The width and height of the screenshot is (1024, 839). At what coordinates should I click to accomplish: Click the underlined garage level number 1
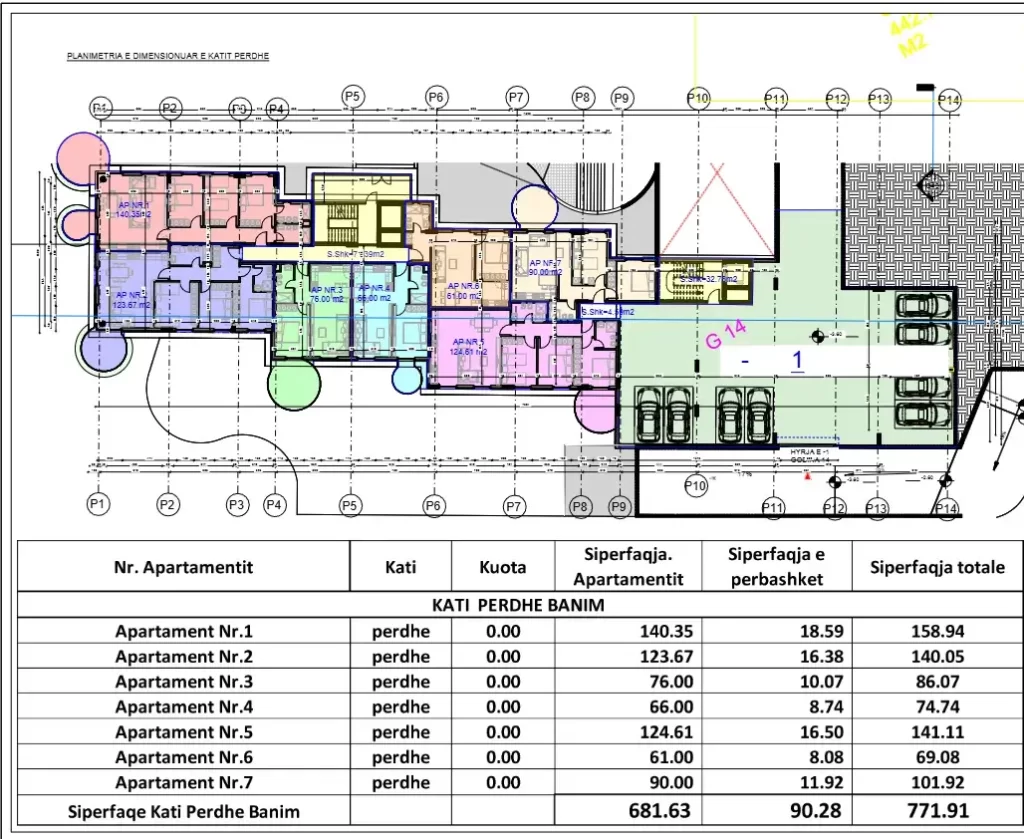(797, 360)
